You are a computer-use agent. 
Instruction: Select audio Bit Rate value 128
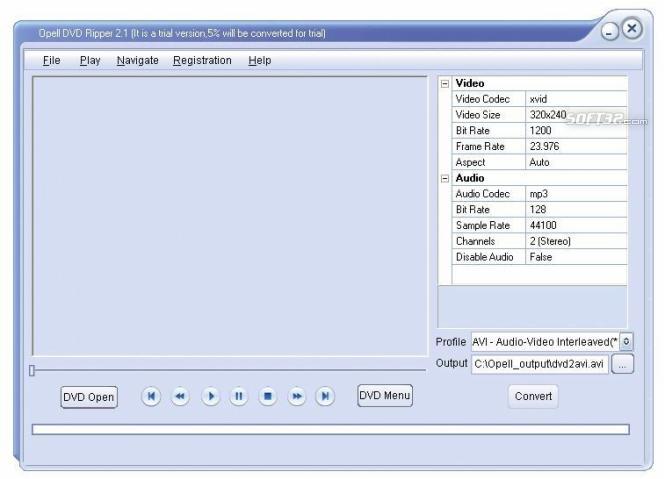coord(576,210)
